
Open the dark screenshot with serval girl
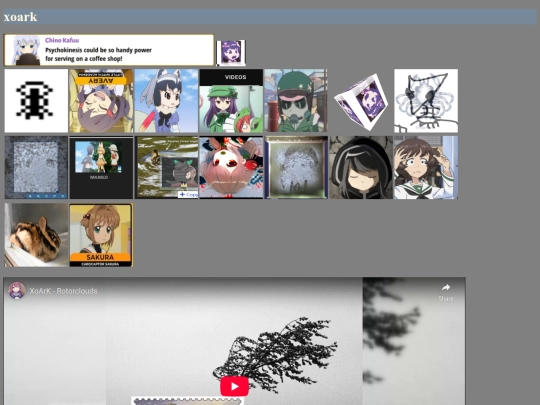pyautogui.click(x=101, y=167)
